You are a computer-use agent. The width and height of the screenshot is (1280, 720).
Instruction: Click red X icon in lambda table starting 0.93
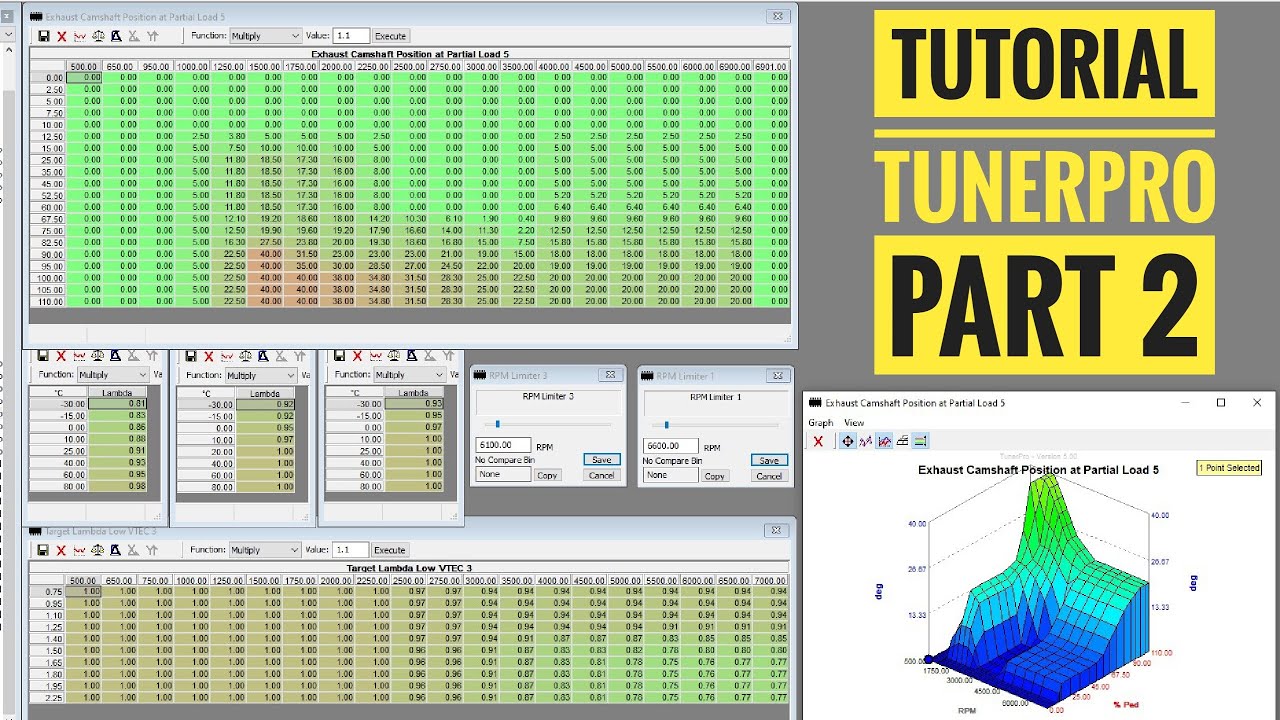[x=356, y=355]
